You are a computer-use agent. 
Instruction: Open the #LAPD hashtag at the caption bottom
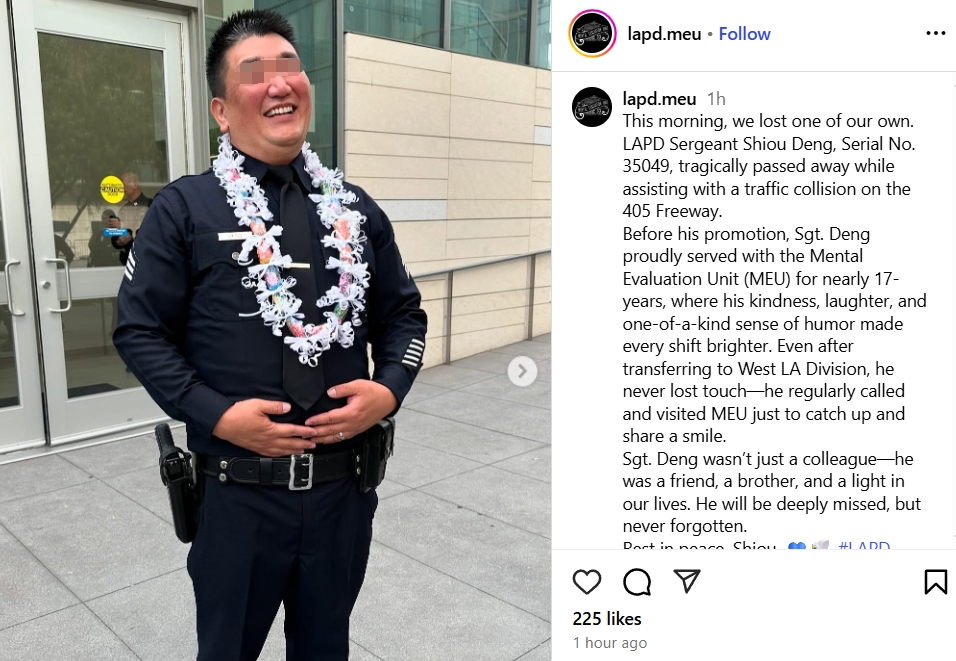click(x=864, y=544)
